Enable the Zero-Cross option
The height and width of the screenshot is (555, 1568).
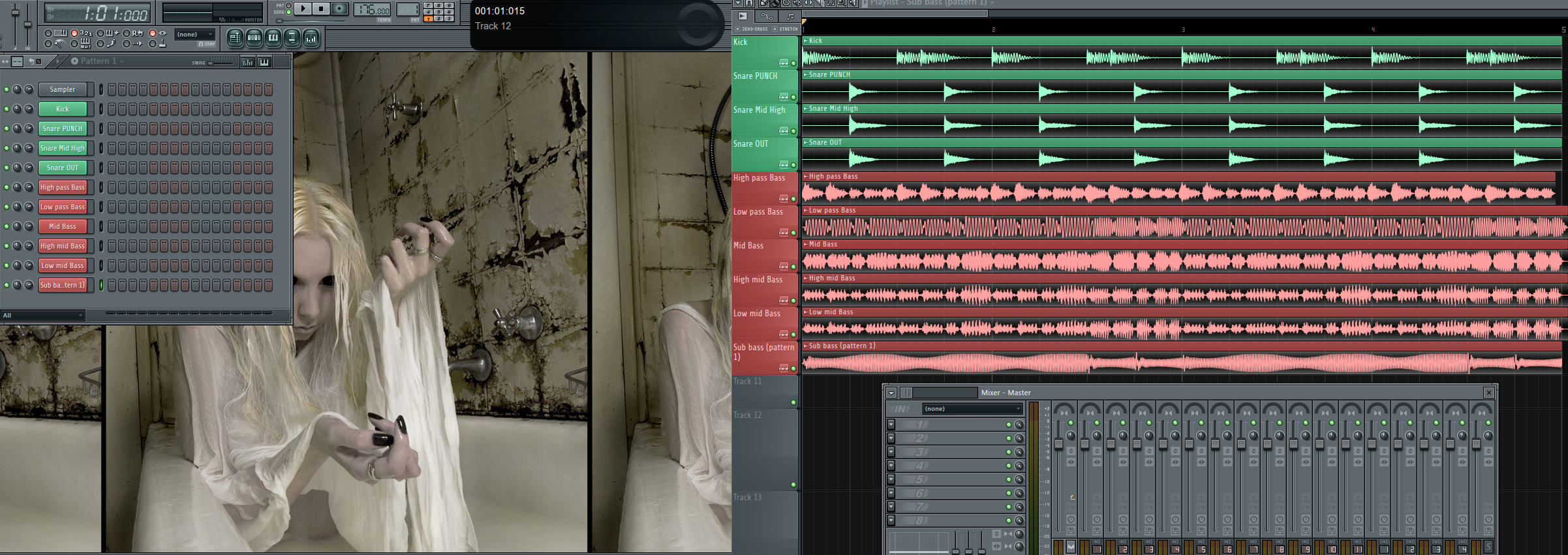(738, 29)
